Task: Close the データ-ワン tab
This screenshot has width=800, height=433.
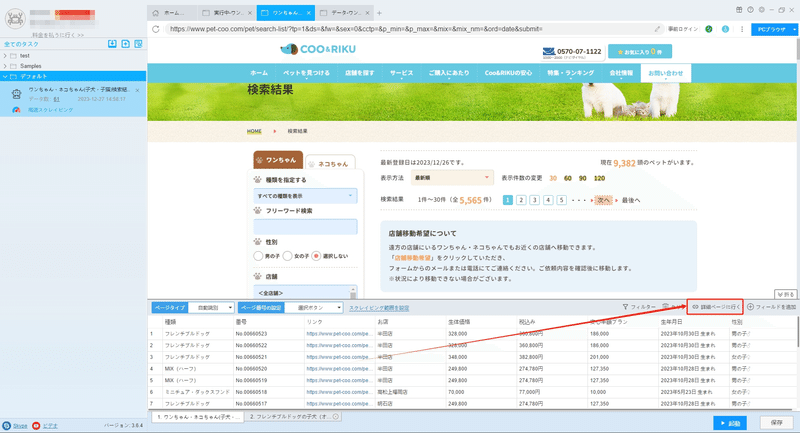Action: coord(367,13)
